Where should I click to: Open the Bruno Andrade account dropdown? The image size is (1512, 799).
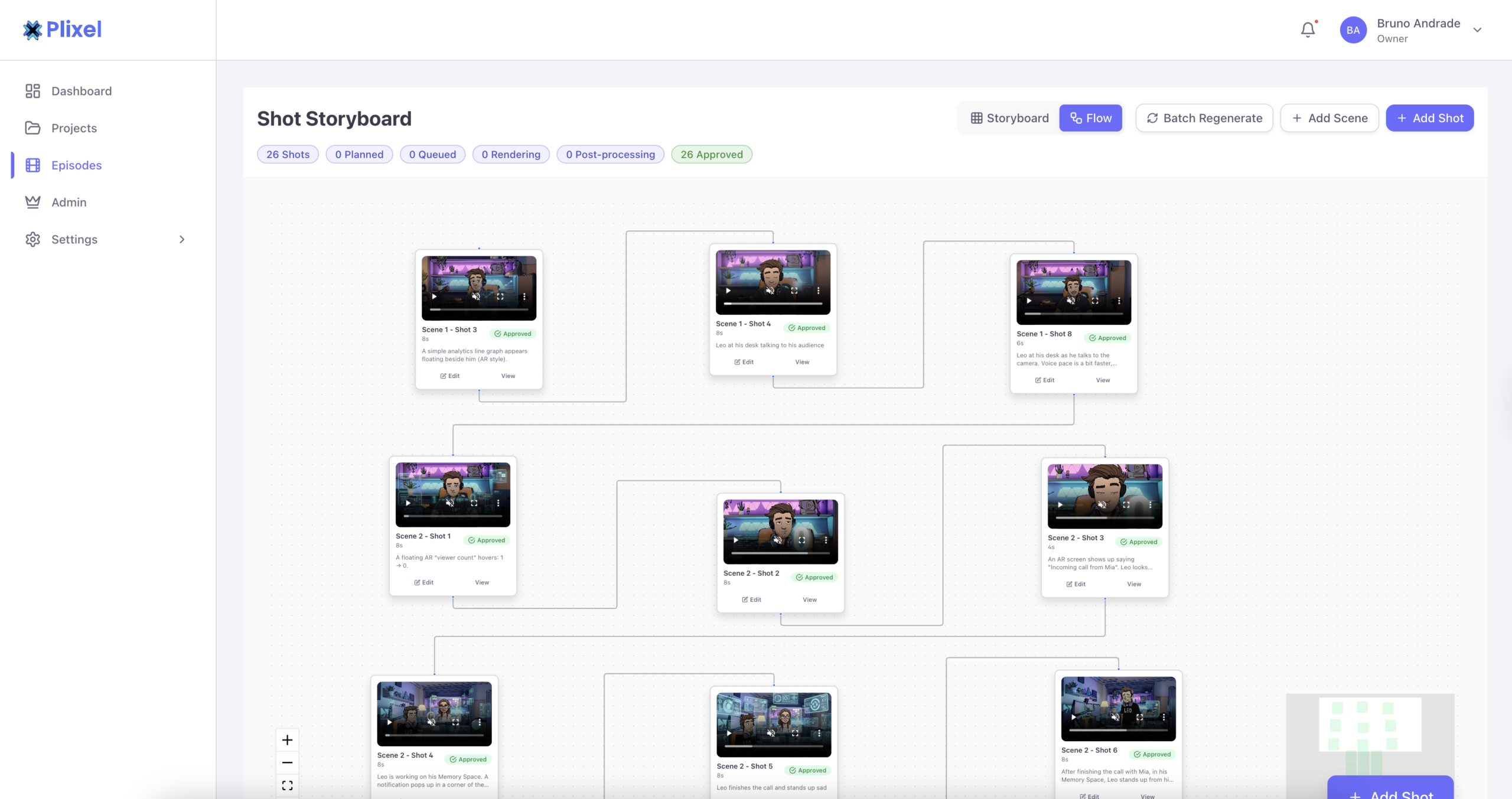[1477, 30]
